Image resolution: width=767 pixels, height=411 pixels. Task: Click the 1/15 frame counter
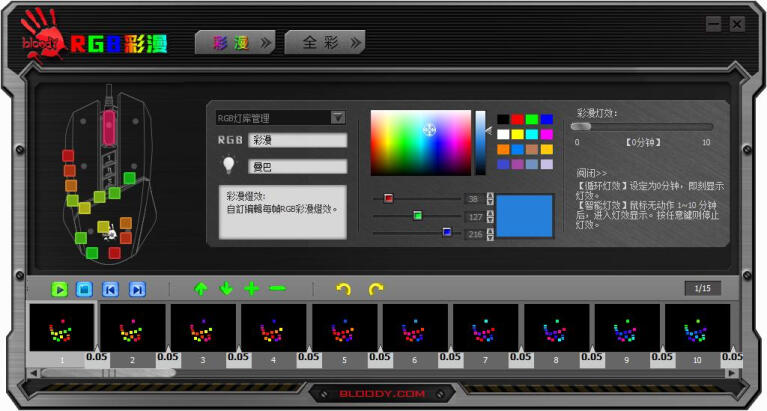[702, 288]
